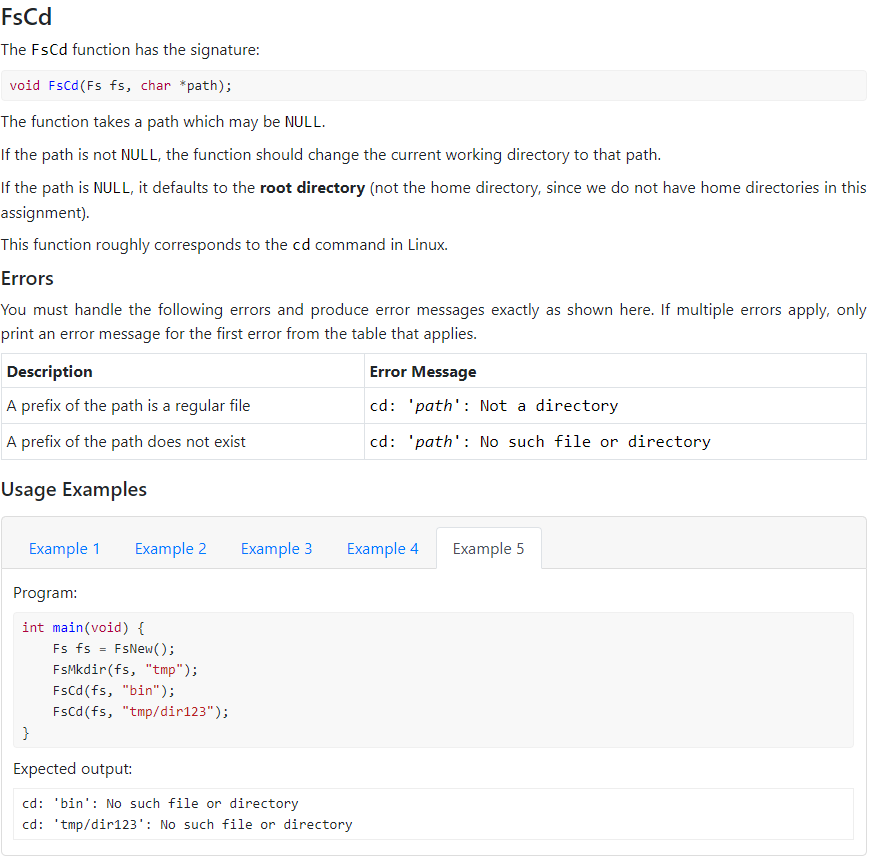Click the Usage Examples heading
This screenshot has height=857, width=869.
point(74,489)
